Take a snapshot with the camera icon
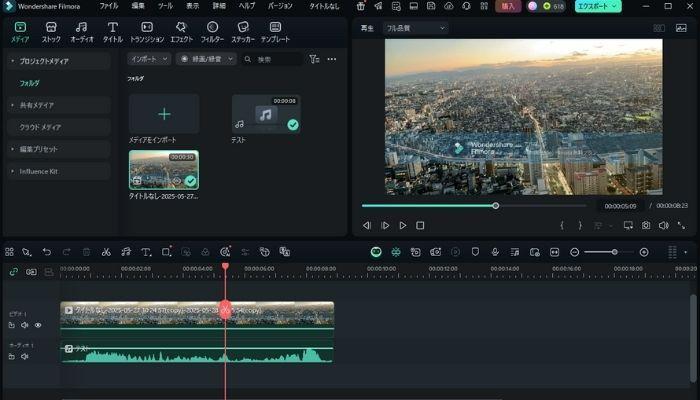This screenshot has width=700, height=400. [646, 226]
